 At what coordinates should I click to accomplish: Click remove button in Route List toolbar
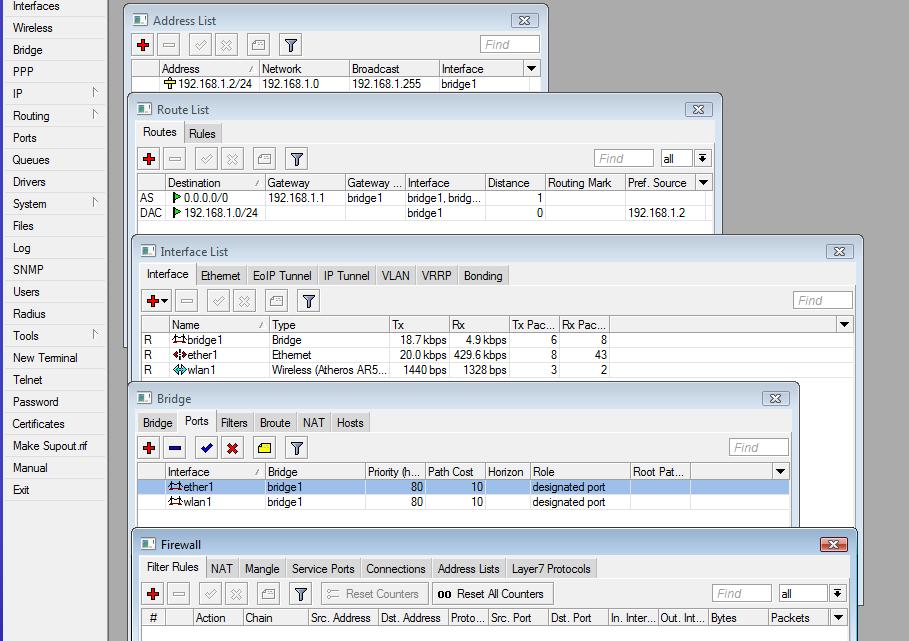[174, 159]
